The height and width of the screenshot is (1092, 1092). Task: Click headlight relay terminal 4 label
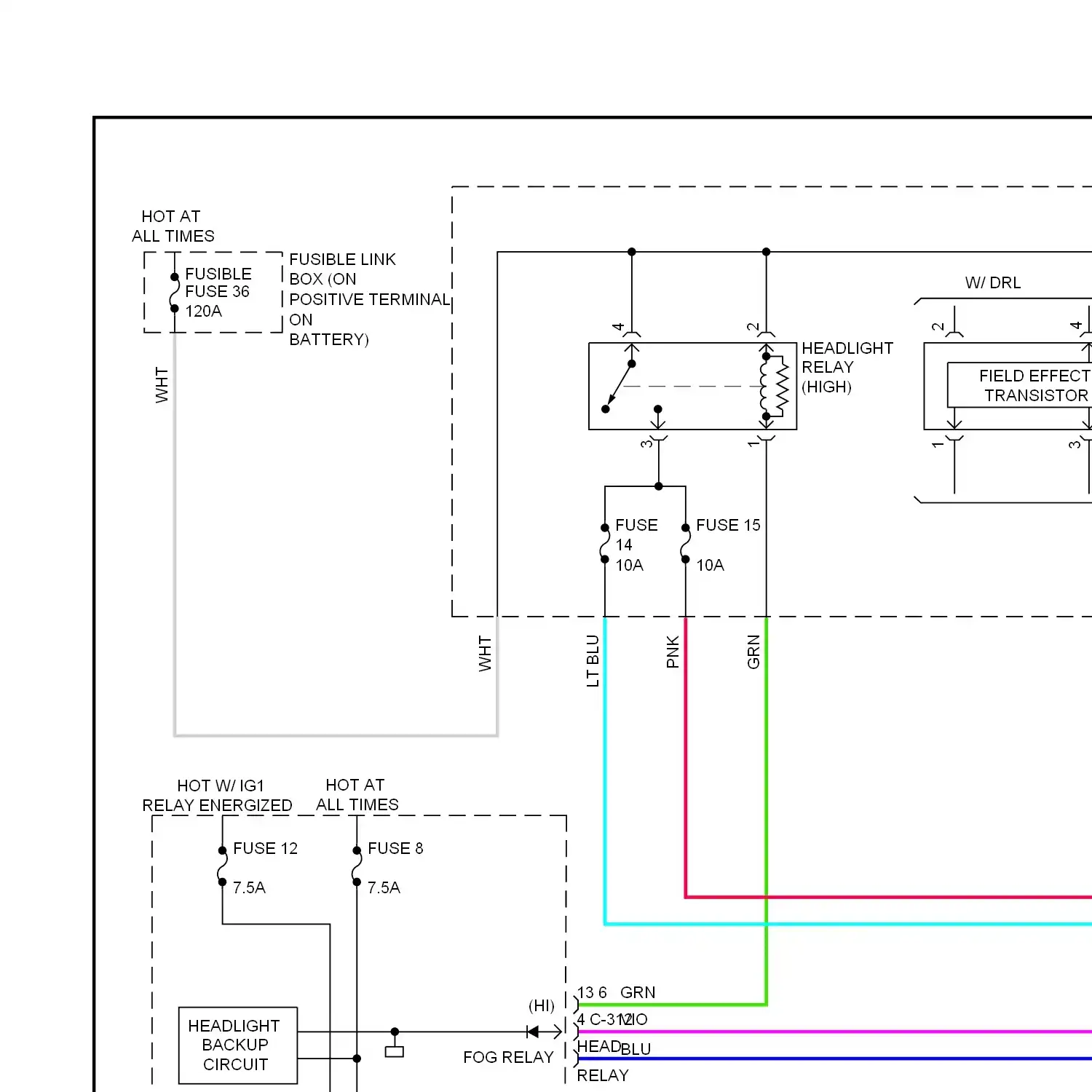click(x=618, y=327)
